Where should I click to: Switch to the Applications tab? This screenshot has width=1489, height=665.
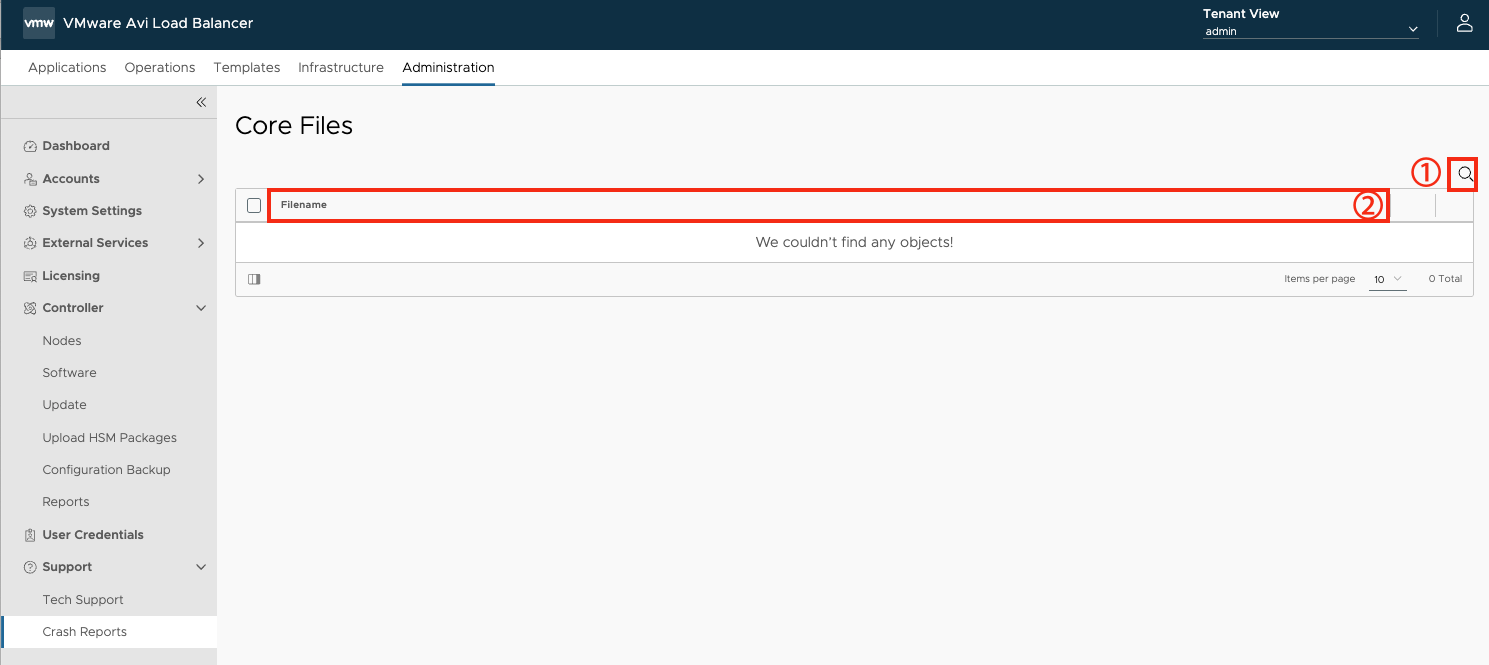[x=67, y=68]
